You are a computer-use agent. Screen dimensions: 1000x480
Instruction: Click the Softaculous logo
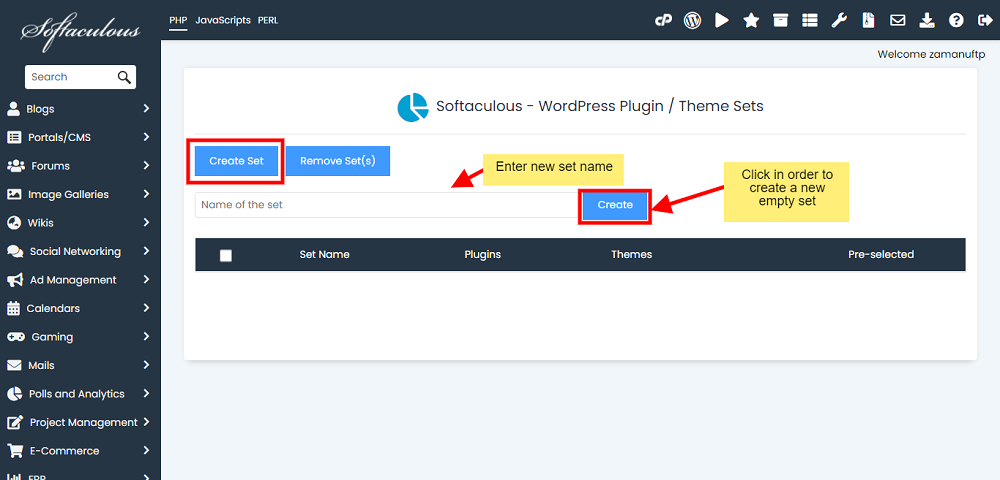[80, 32]
